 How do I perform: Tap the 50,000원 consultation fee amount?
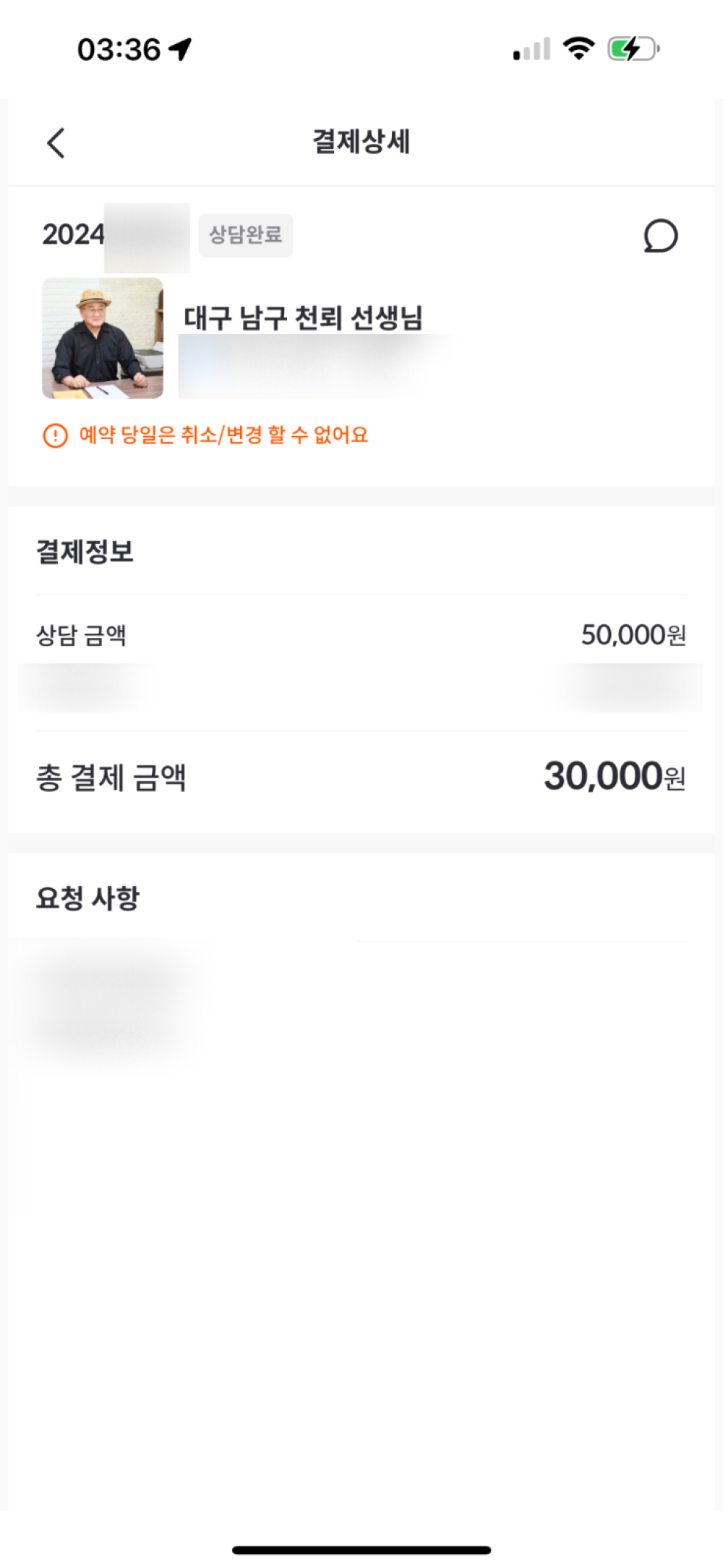click(633, 635)
